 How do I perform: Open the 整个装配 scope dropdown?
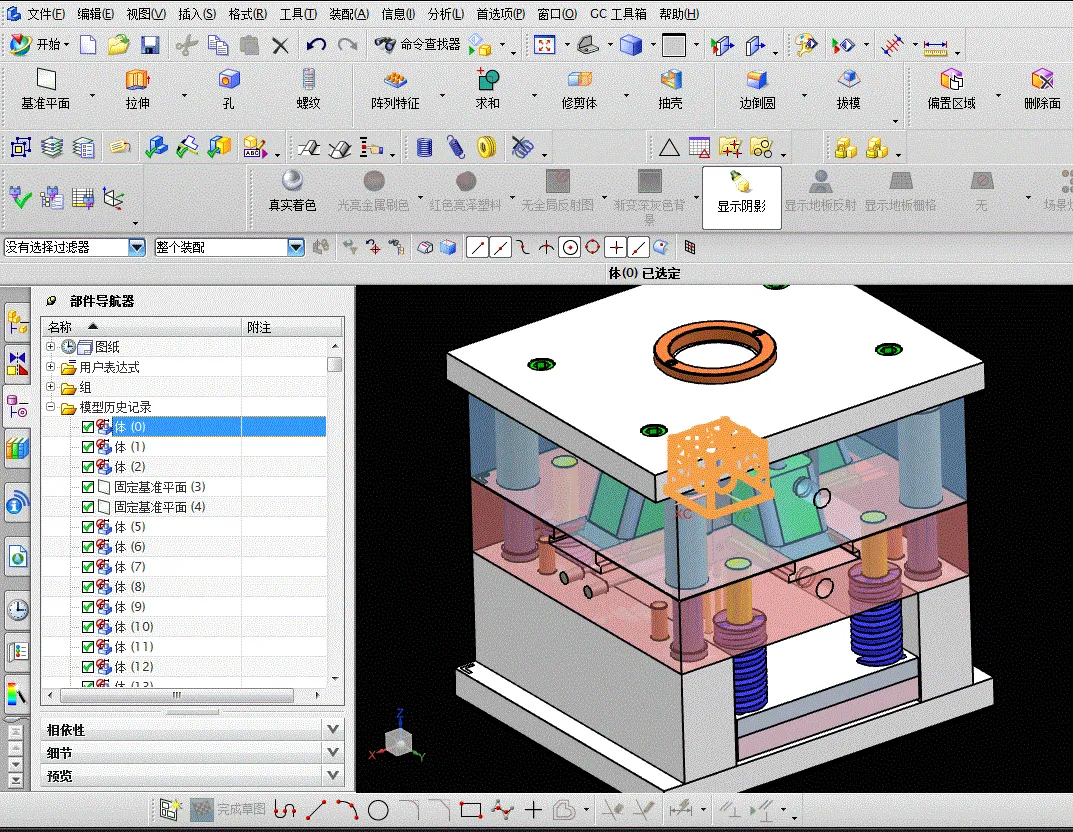[x=296, y=247]
